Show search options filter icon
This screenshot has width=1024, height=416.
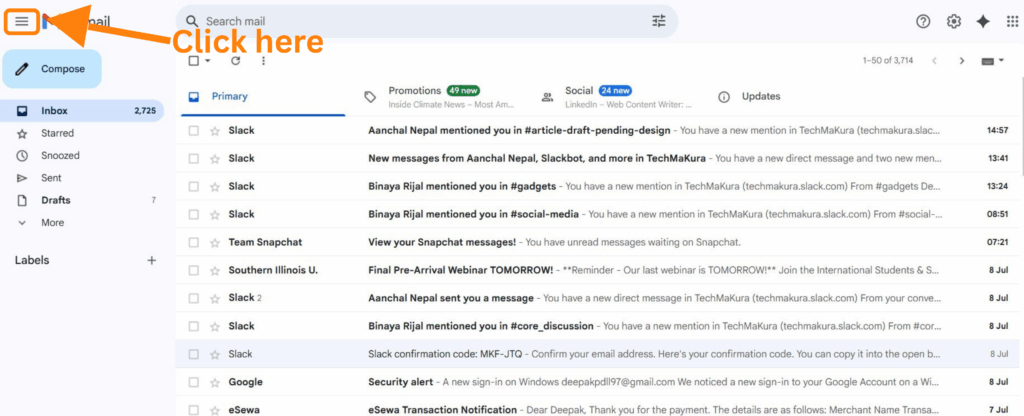click(x=659, y=22)
